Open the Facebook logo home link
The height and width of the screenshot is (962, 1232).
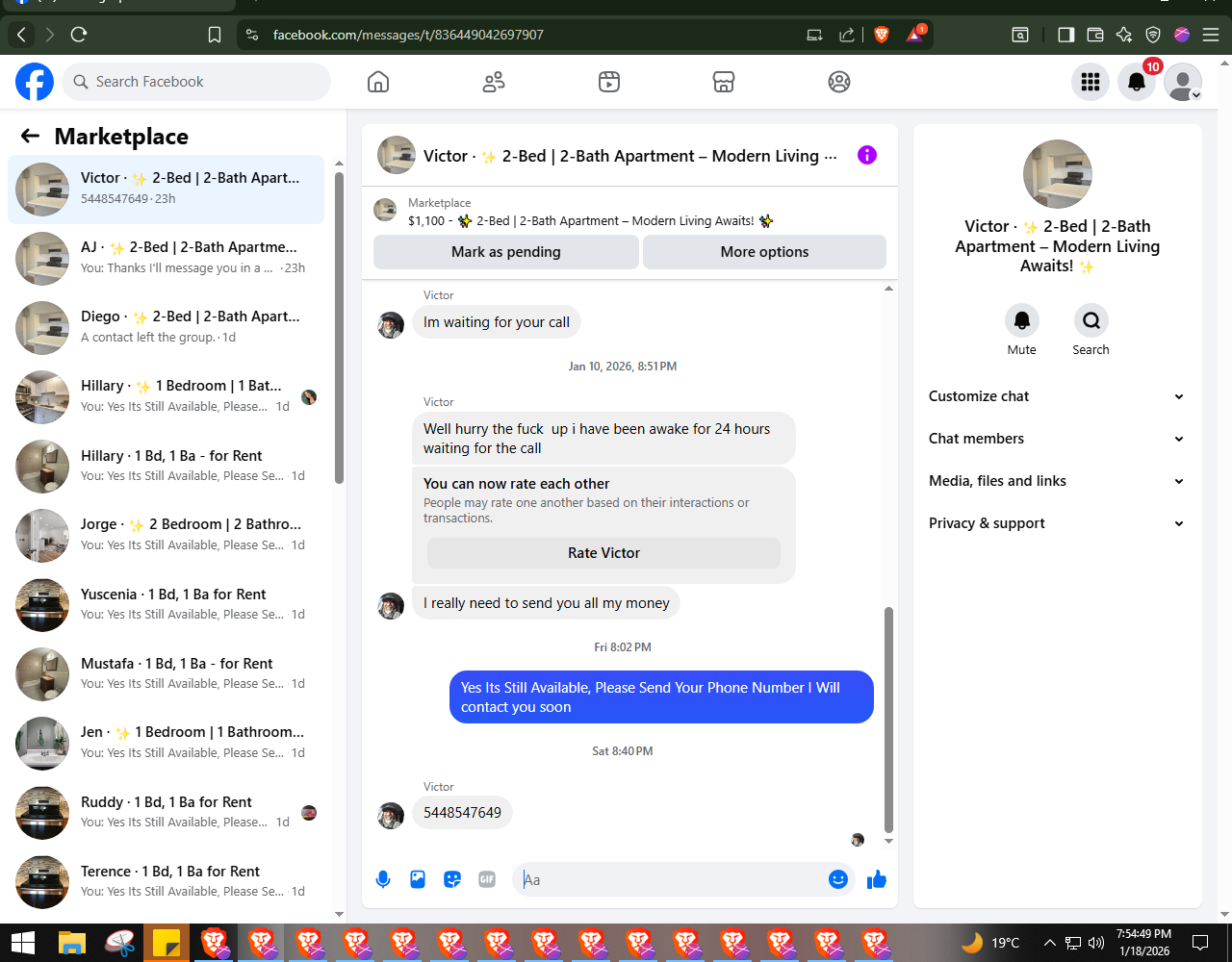[x=35, y=82]
